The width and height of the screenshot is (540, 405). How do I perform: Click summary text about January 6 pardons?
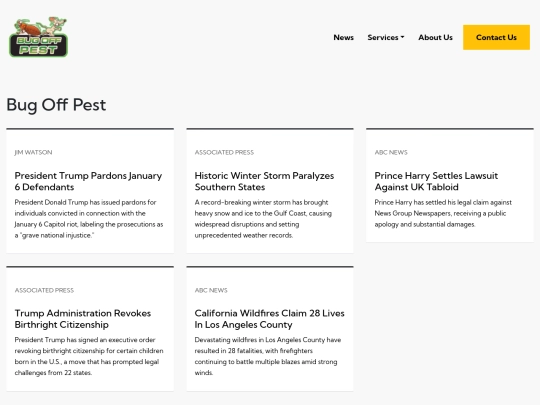tap(89, 219)
